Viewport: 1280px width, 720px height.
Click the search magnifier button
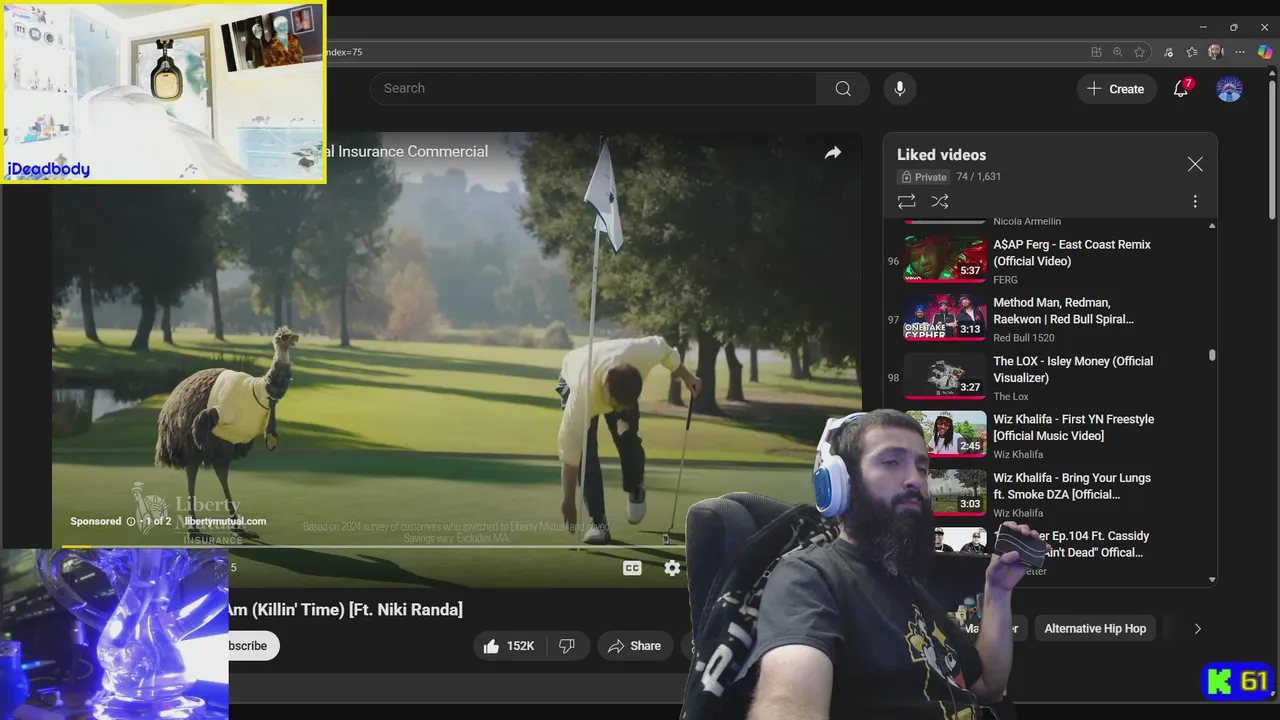point(843,88)
